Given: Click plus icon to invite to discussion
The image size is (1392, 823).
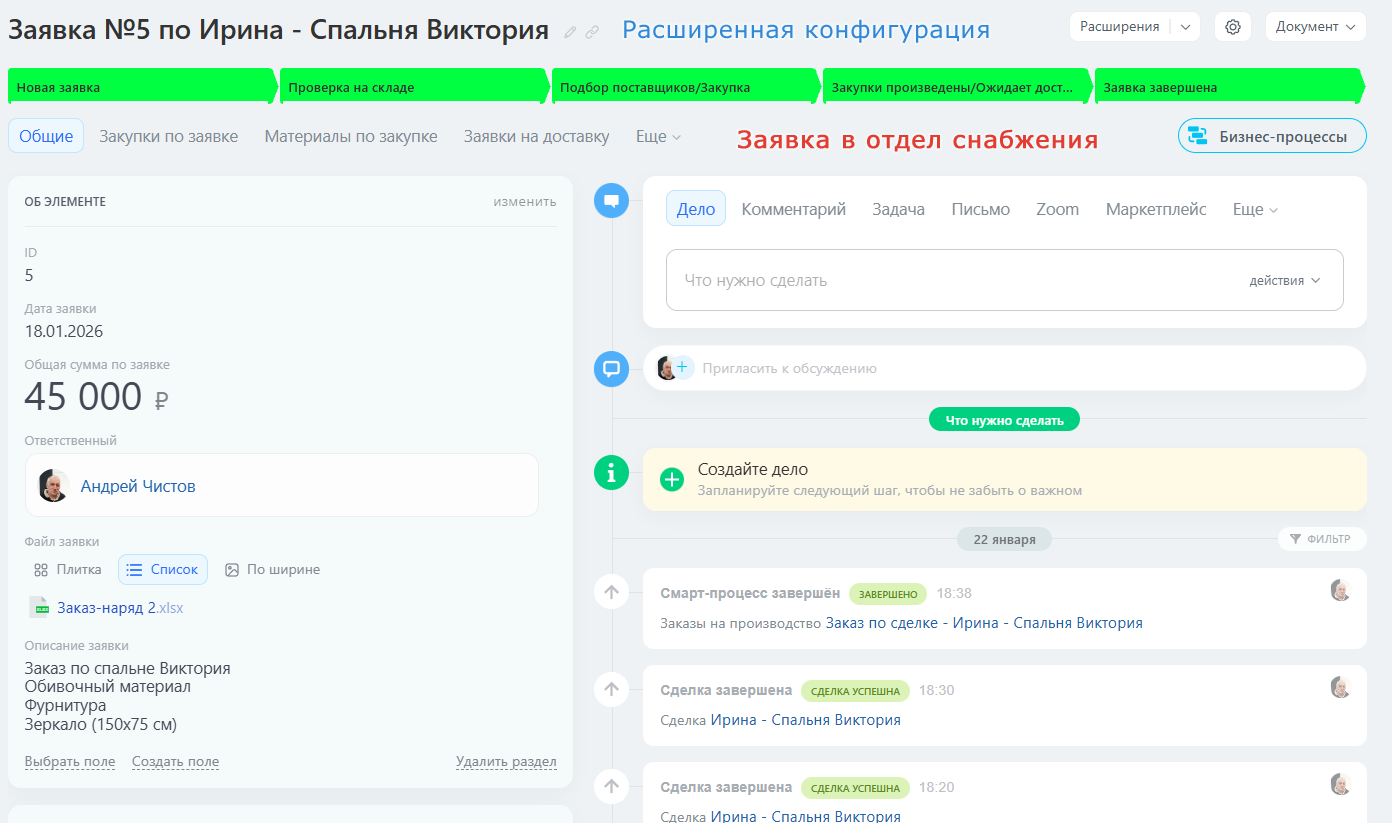Looking at the screenshot, I should (683, 368).
